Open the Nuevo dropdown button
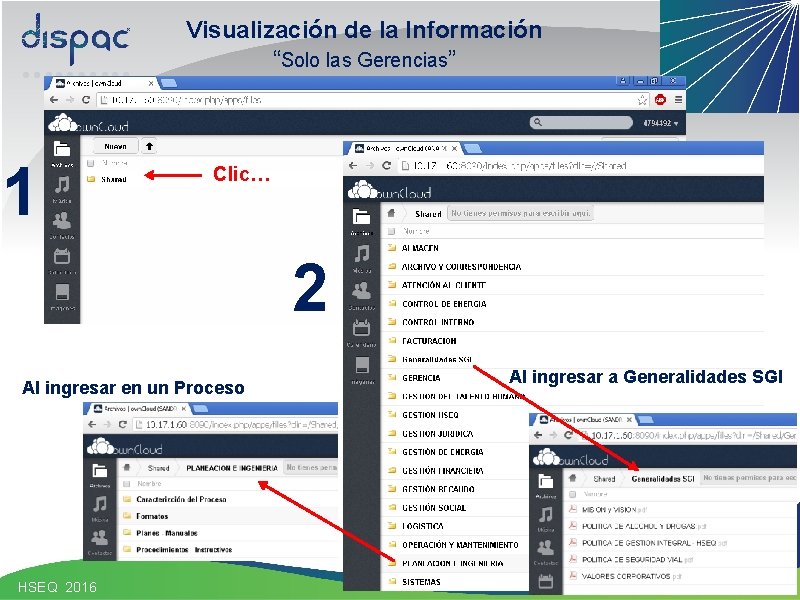The image size is (800, 600). point(114,146)
